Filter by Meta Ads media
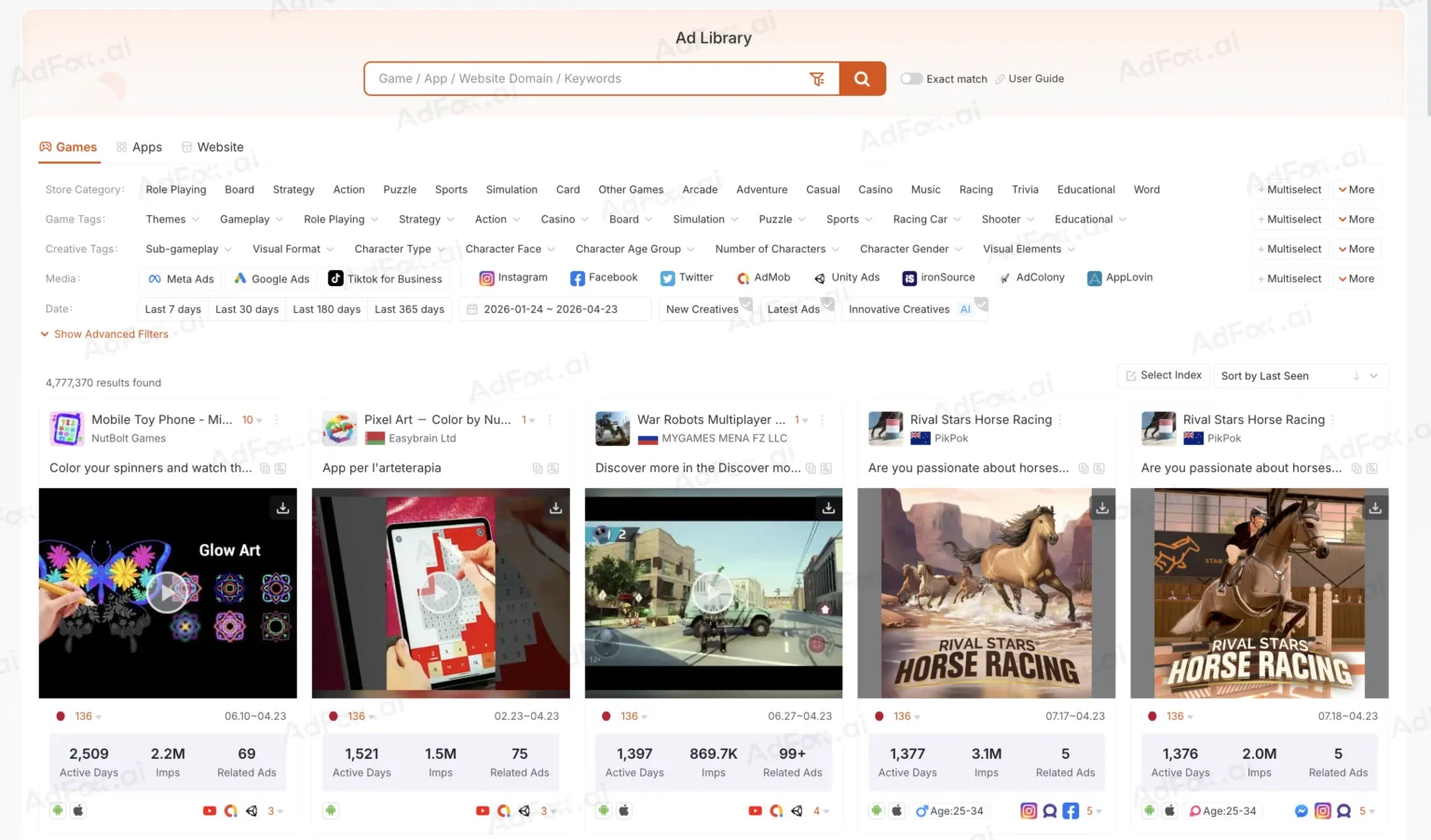 click(181, 278)
